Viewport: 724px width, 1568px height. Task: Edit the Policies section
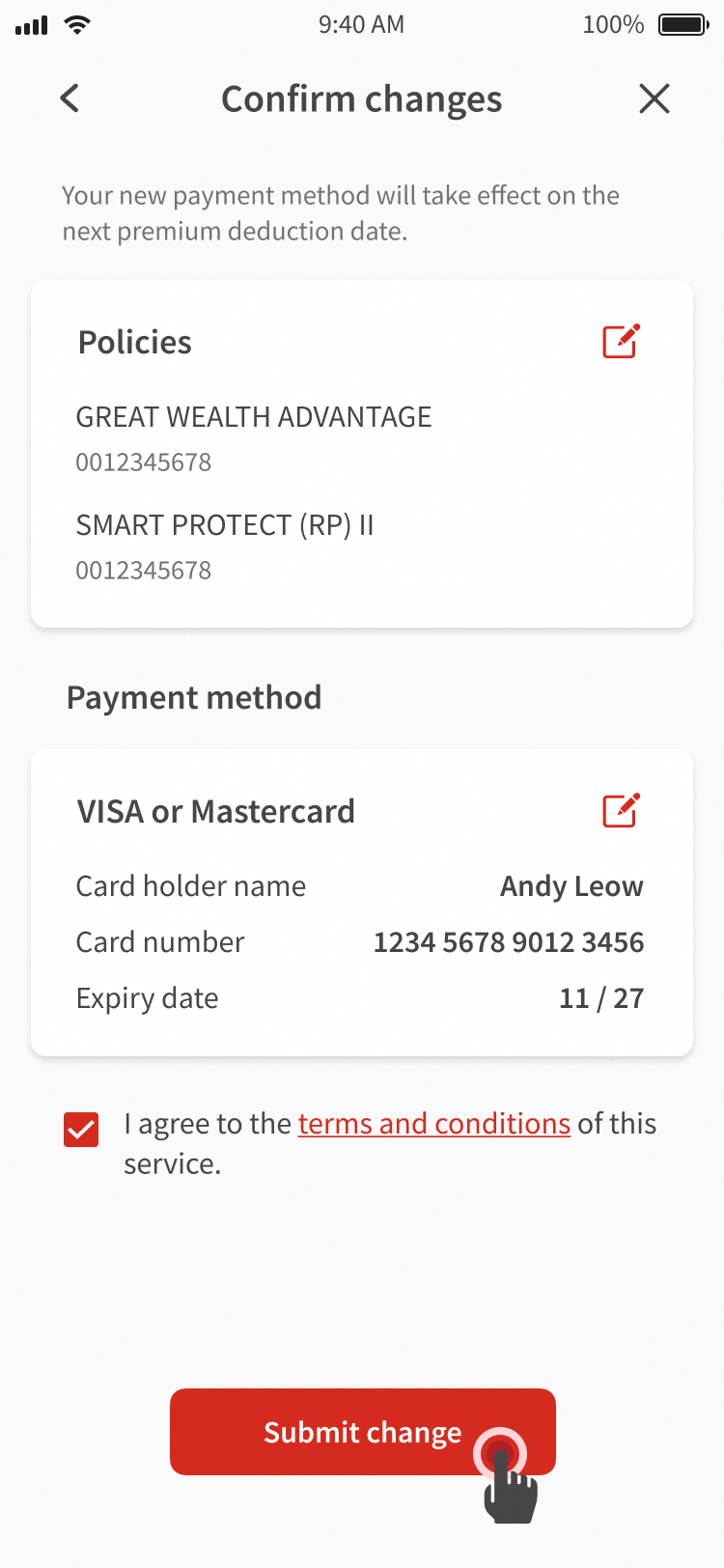coord(621,342)
